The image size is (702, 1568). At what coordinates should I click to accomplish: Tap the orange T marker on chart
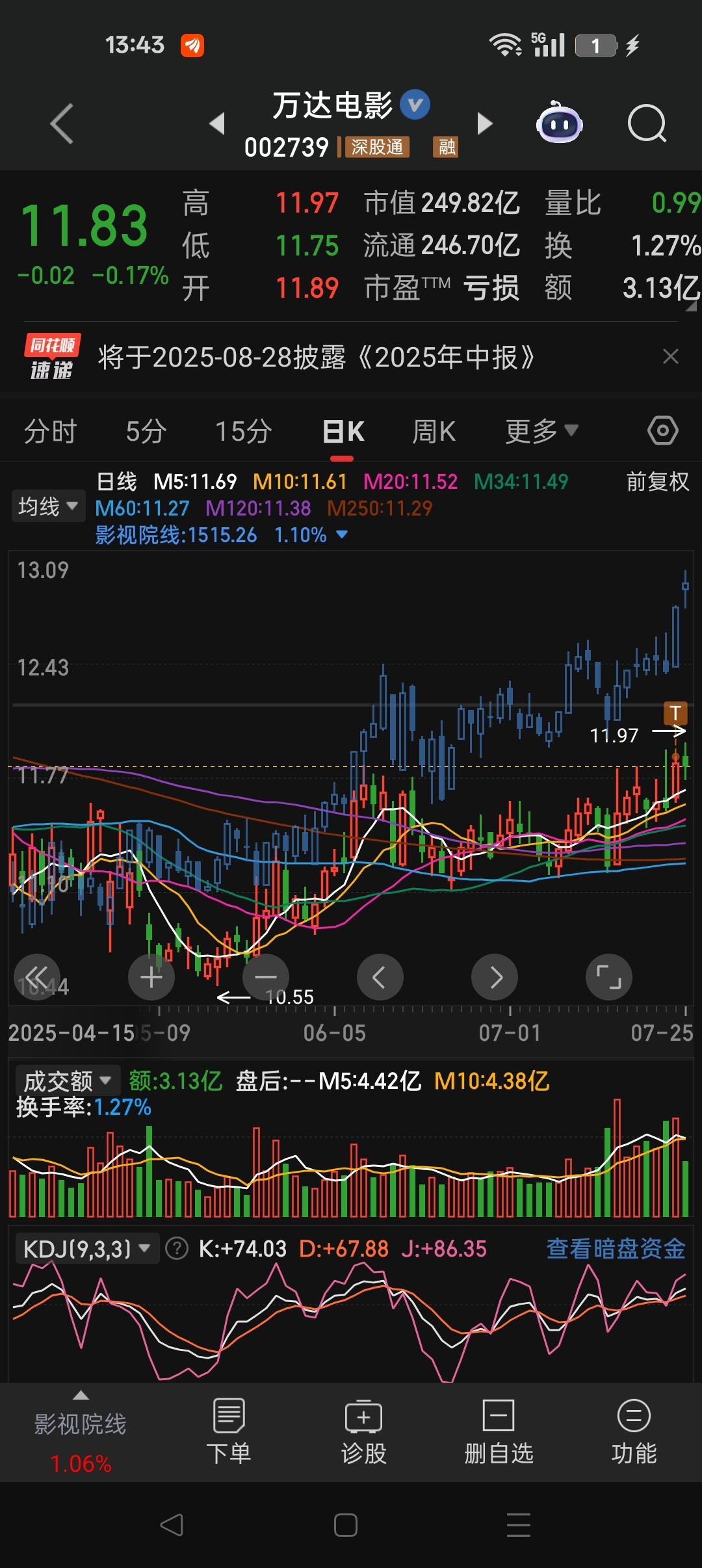(x=675, y=713)
